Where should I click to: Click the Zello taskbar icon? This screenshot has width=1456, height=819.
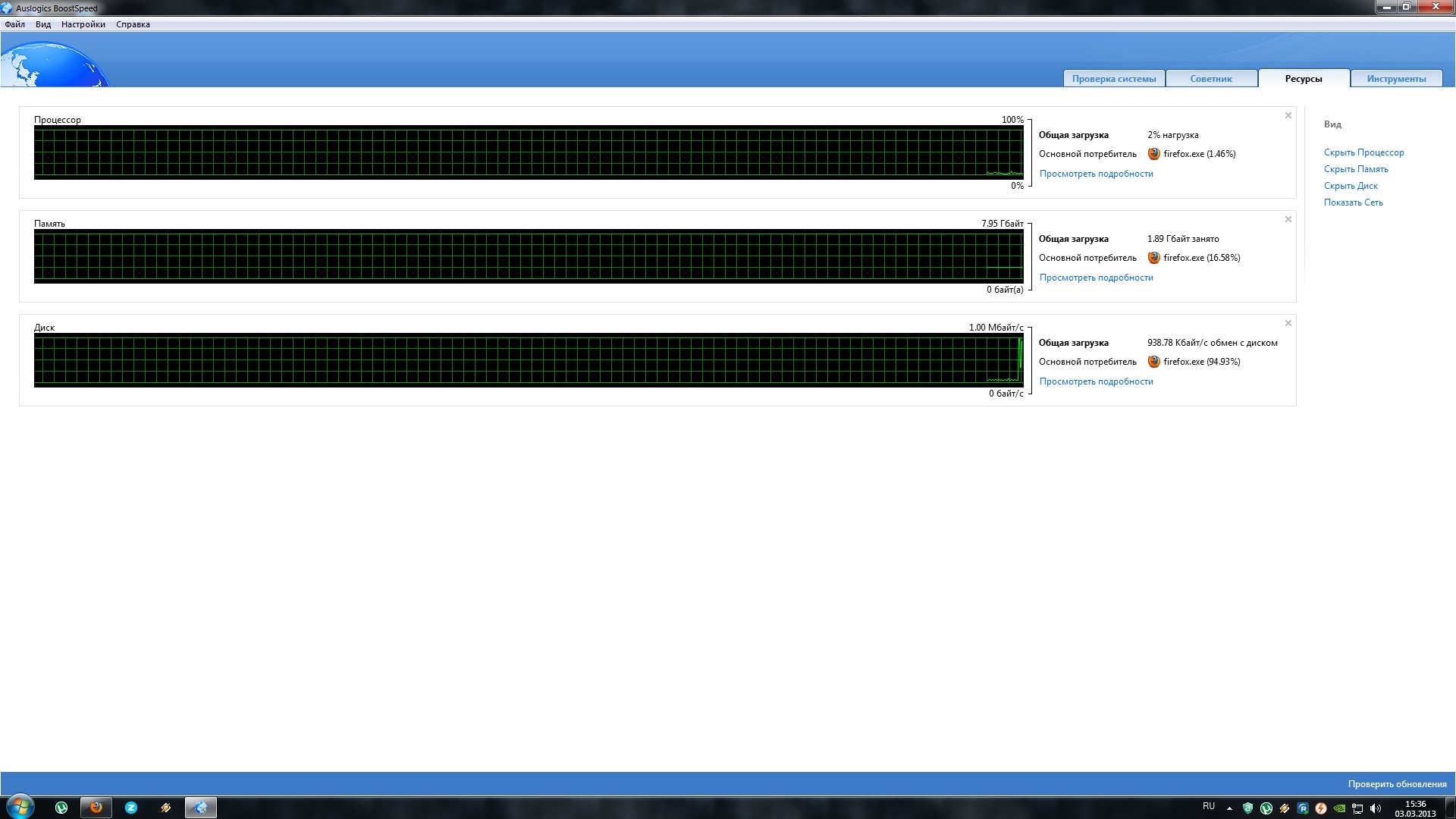point(131,808)
